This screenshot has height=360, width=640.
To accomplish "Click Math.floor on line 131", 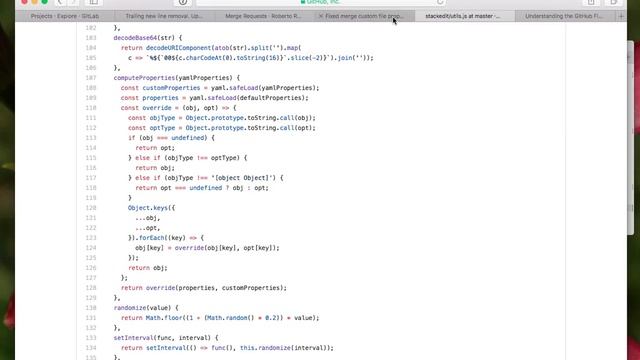I will pos(164,318).
